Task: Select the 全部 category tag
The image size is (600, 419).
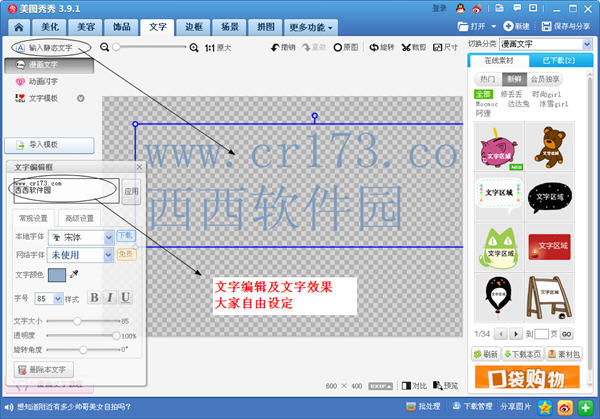Action: click(x=483, y=94)
